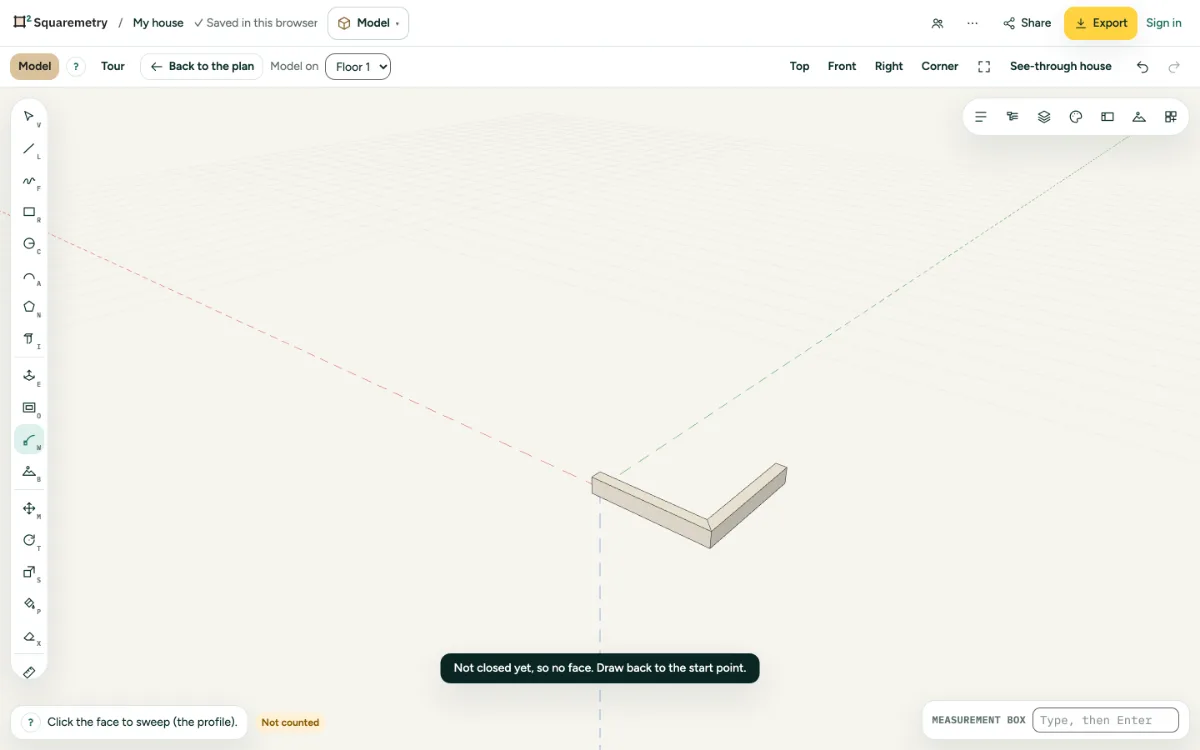
Task: Activate the ruler measure tool
Action: tap(29, 672)
